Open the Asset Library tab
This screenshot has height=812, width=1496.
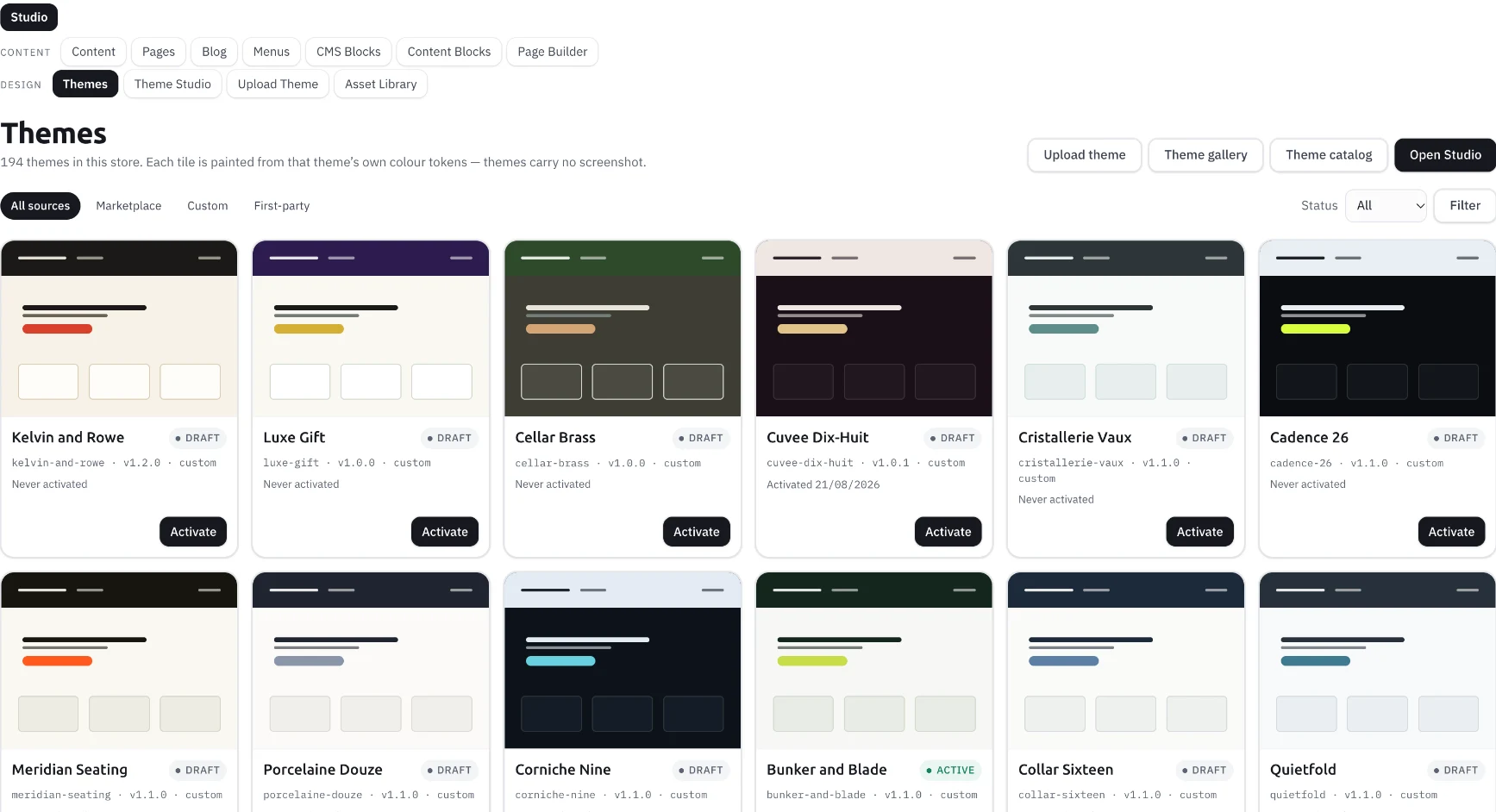point(380,84)
